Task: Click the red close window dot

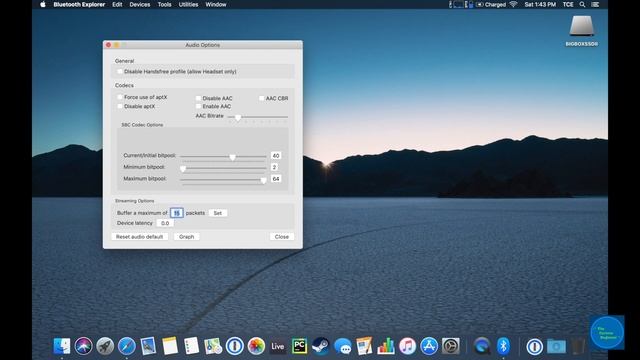Action: point(108,45)
